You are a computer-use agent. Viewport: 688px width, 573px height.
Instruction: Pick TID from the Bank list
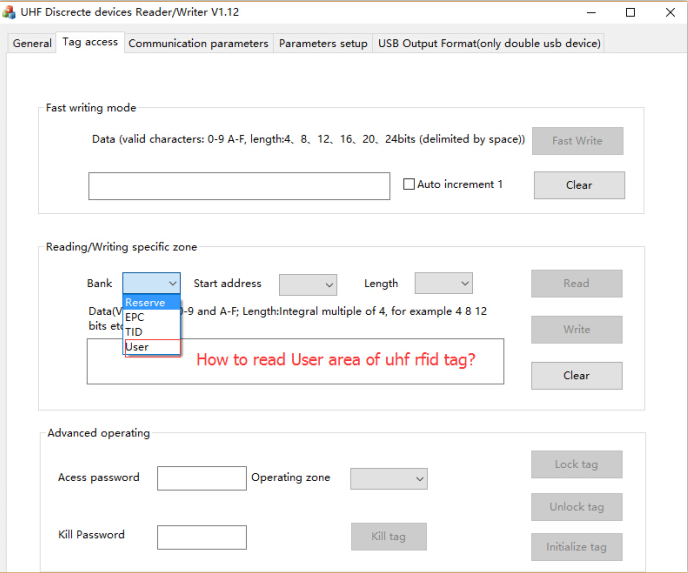tap(135, 332)
